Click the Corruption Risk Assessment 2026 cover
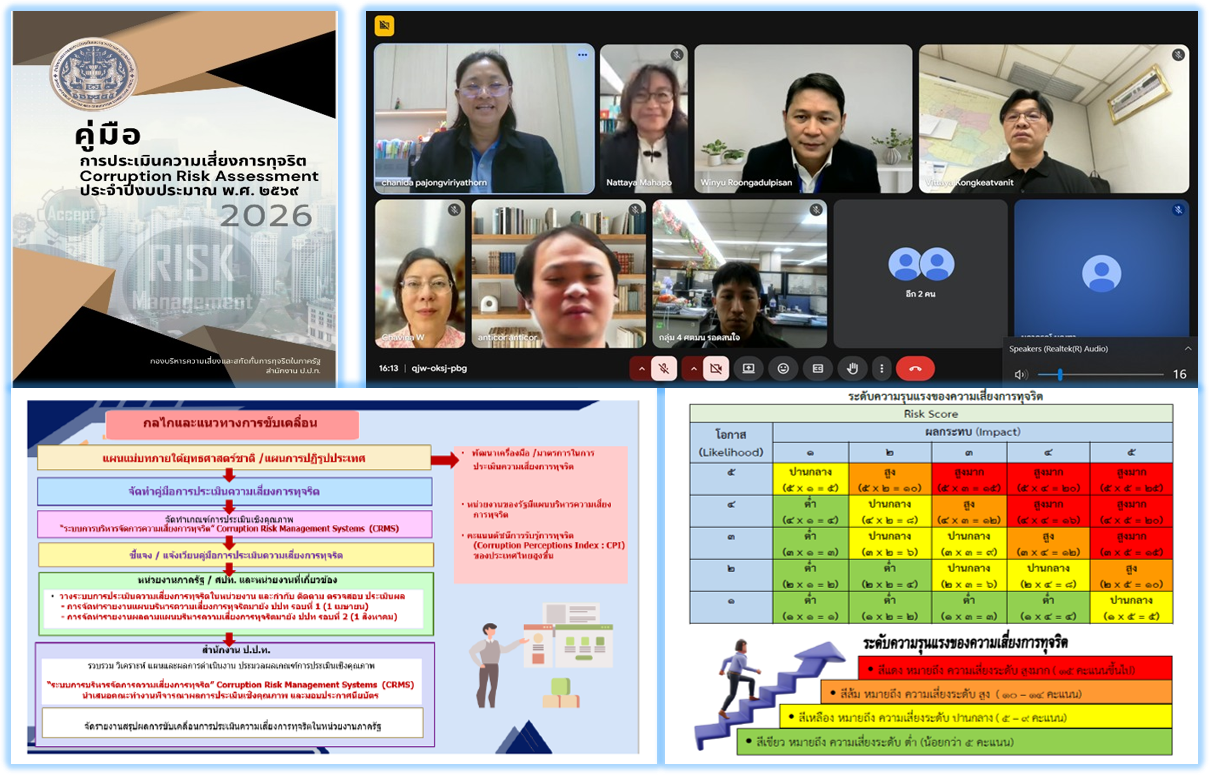The height and width of the screenshot is (775, 1209). point(175,195)
